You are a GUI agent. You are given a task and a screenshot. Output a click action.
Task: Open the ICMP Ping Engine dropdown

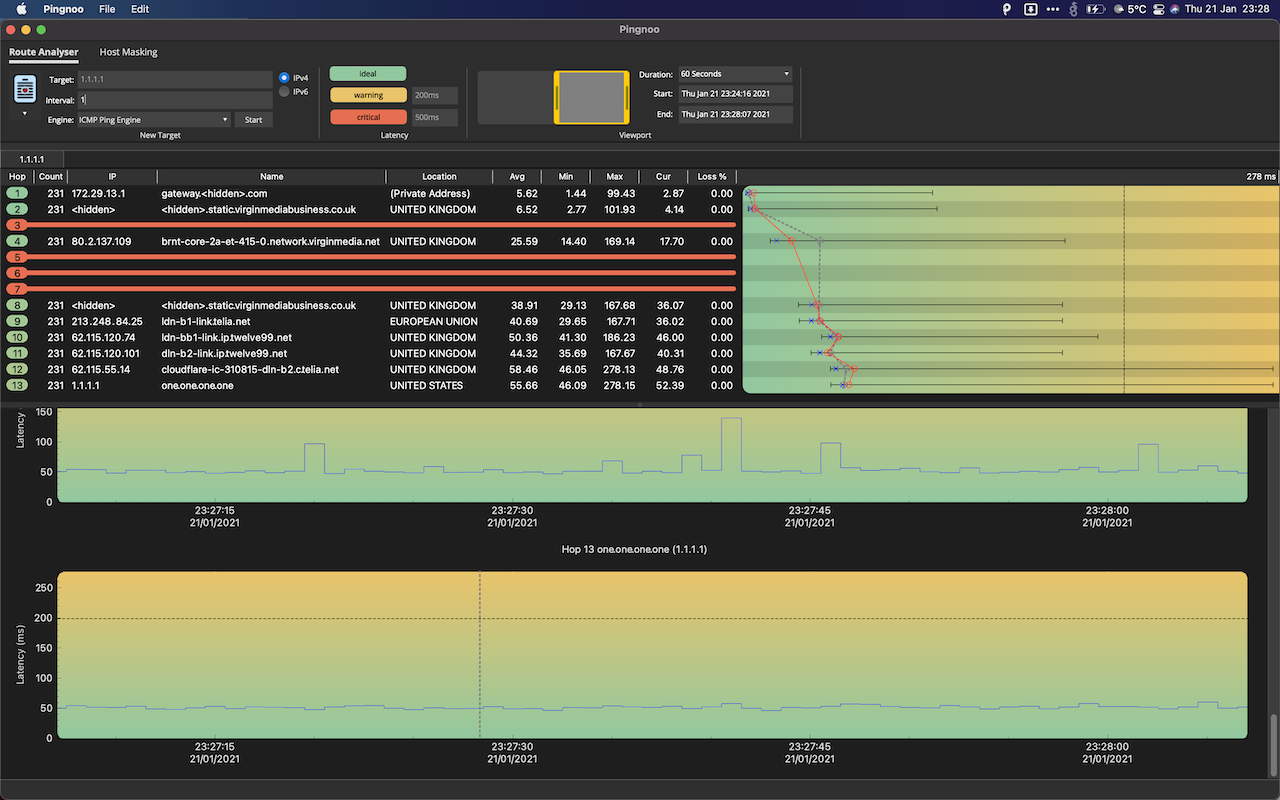tap(154, 120)
